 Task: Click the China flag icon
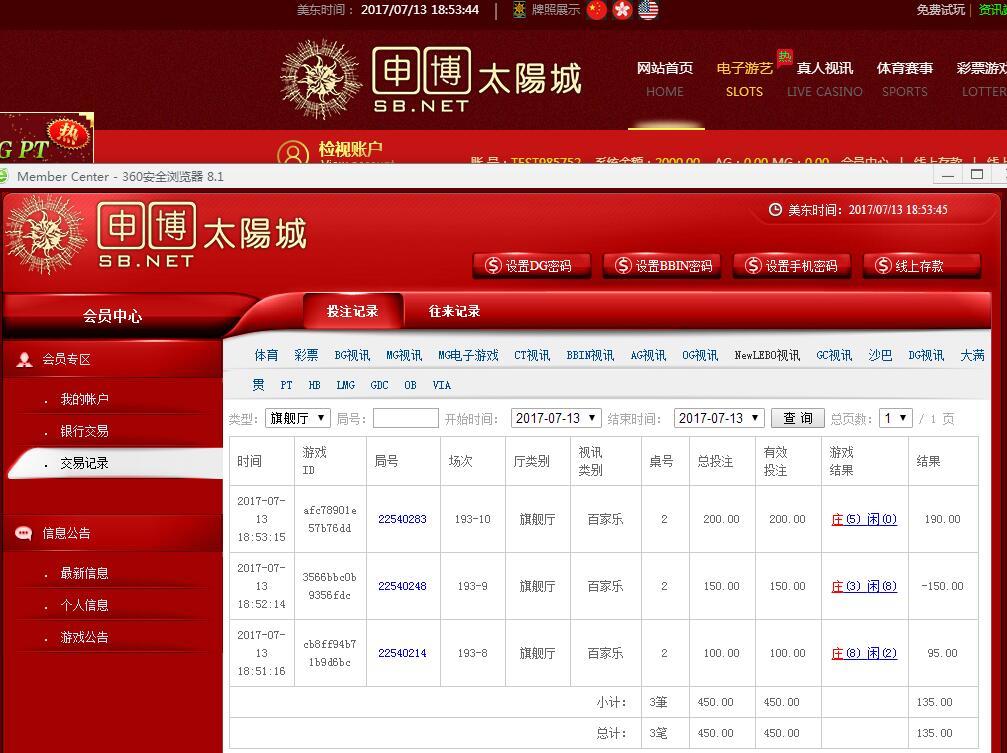coord(597,10)
